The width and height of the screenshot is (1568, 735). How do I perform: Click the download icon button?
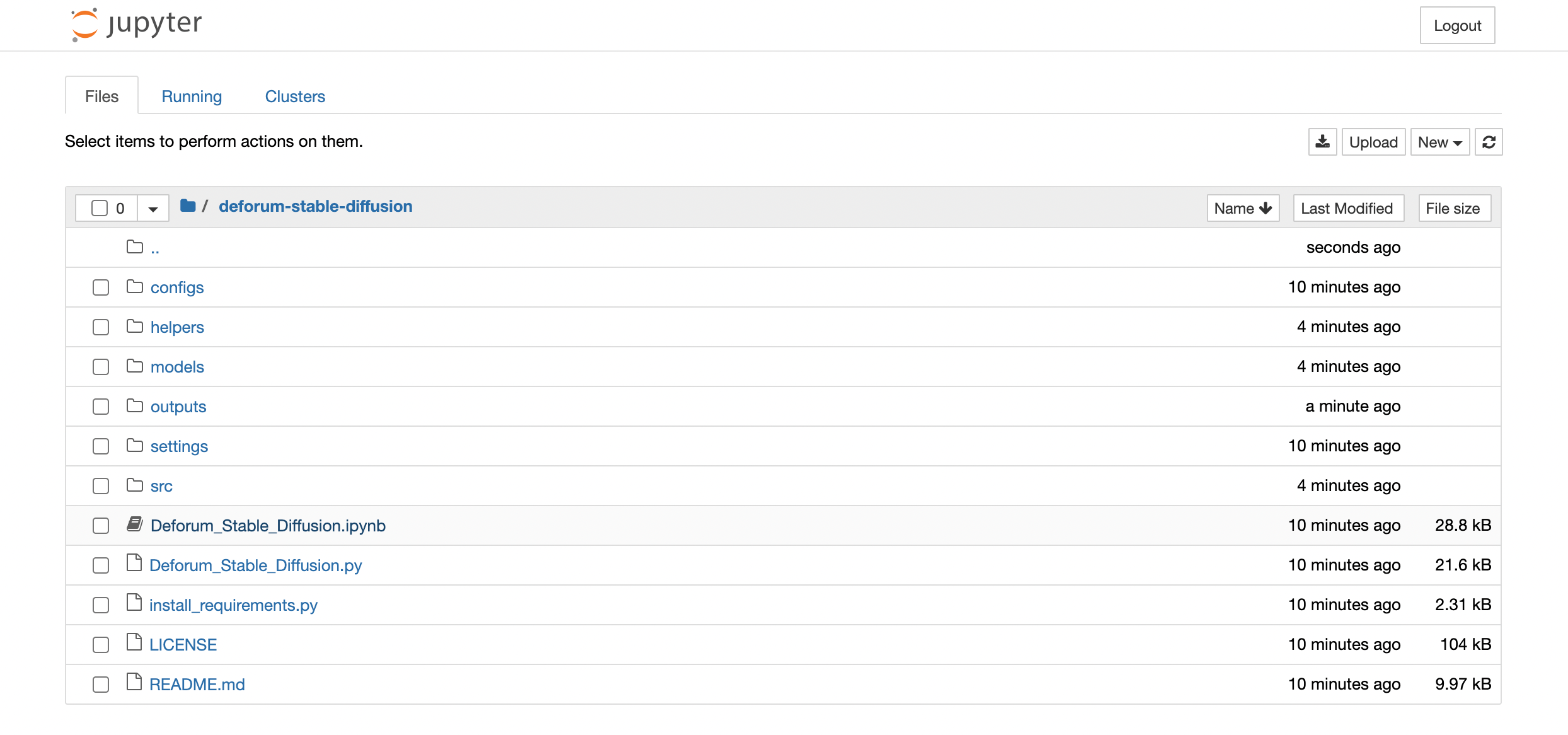[x=1322, y=142]
